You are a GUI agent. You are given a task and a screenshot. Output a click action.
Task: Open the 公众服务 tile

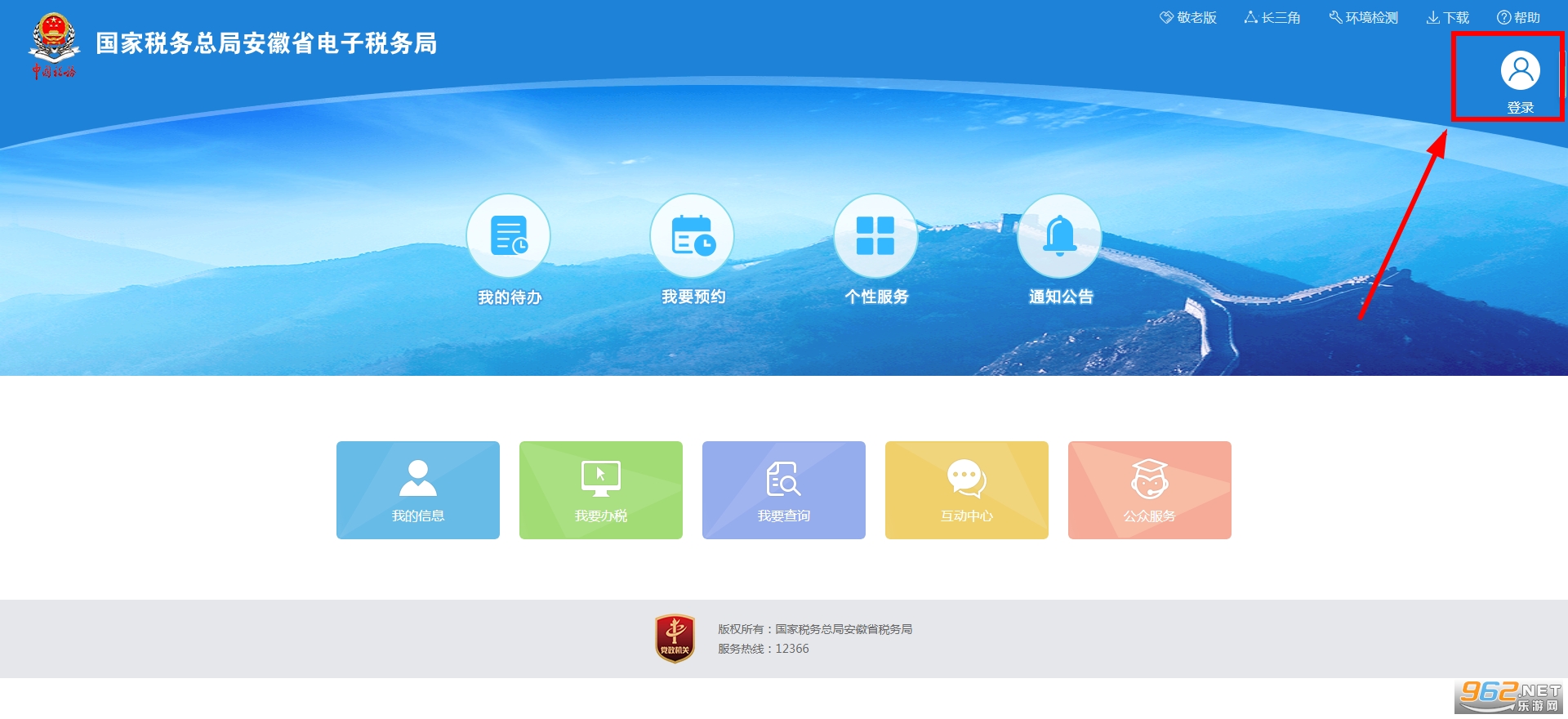coord(1150,490)
